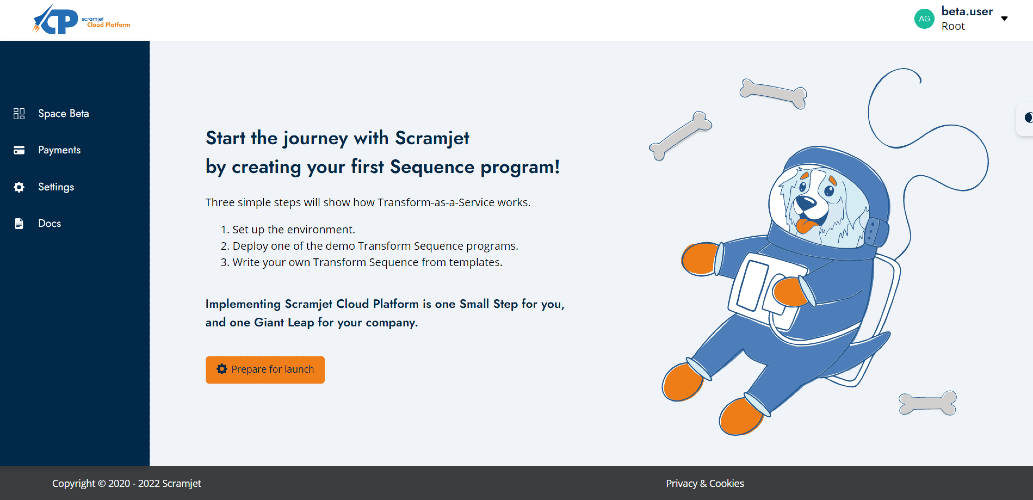The image size is (1033, 500).
Task: Open the Privacy & Cookies link
Action: coord(705,484)
